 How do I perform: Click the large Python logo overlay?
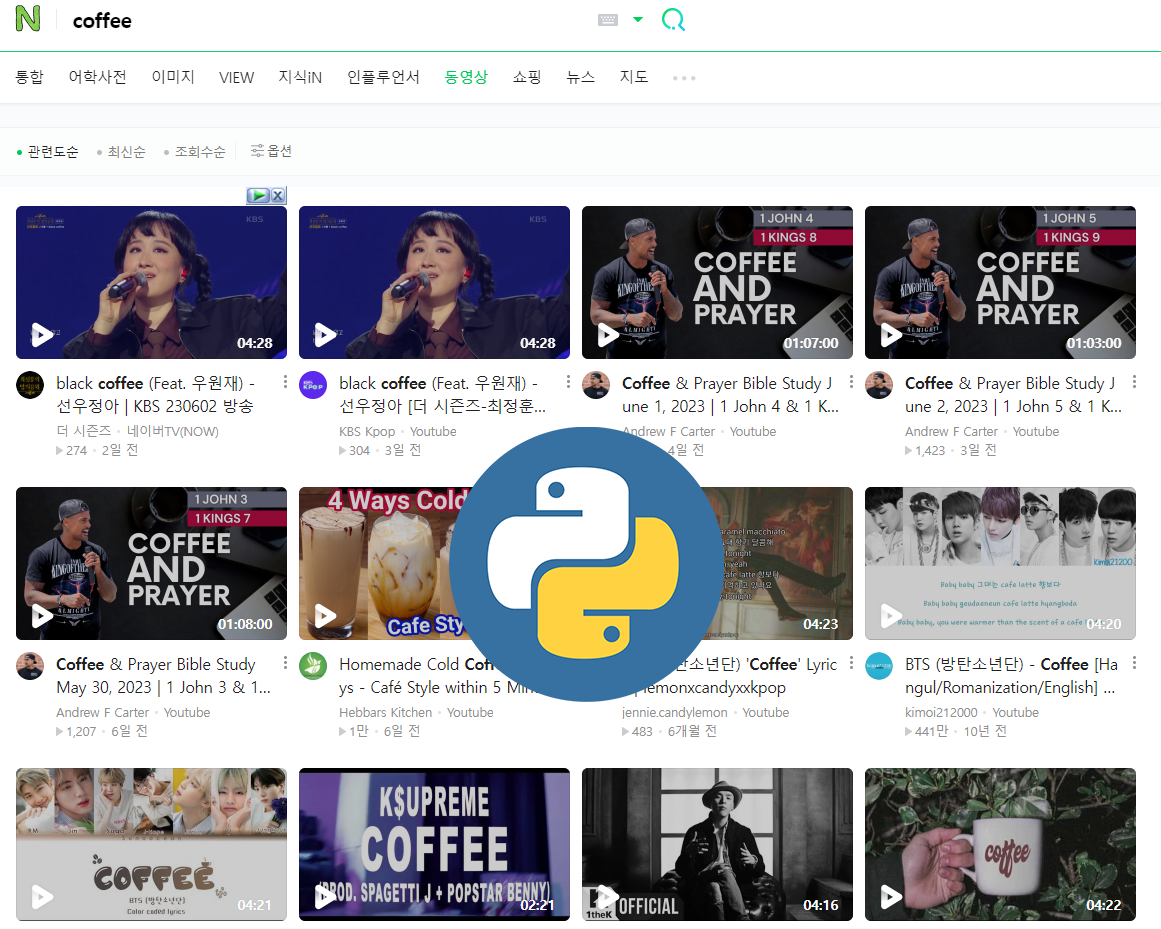(583, 564)
